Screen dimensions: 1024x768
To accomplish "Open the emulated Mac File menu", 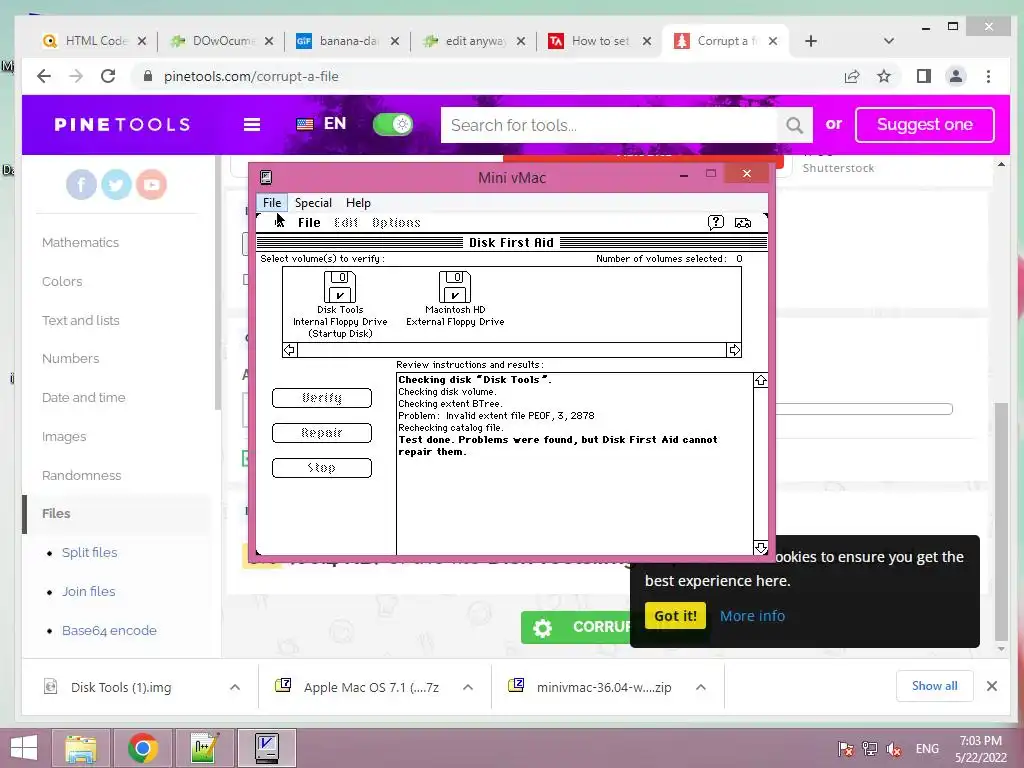I will coord(309,223).
